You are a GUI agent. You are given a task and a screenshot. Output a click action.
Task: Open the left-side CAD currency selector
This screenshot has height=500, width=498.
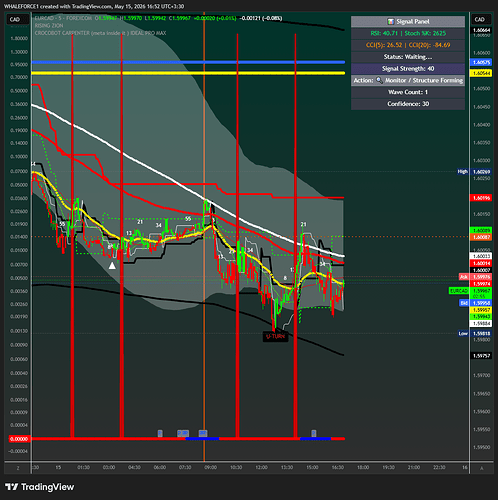[15, 19]
